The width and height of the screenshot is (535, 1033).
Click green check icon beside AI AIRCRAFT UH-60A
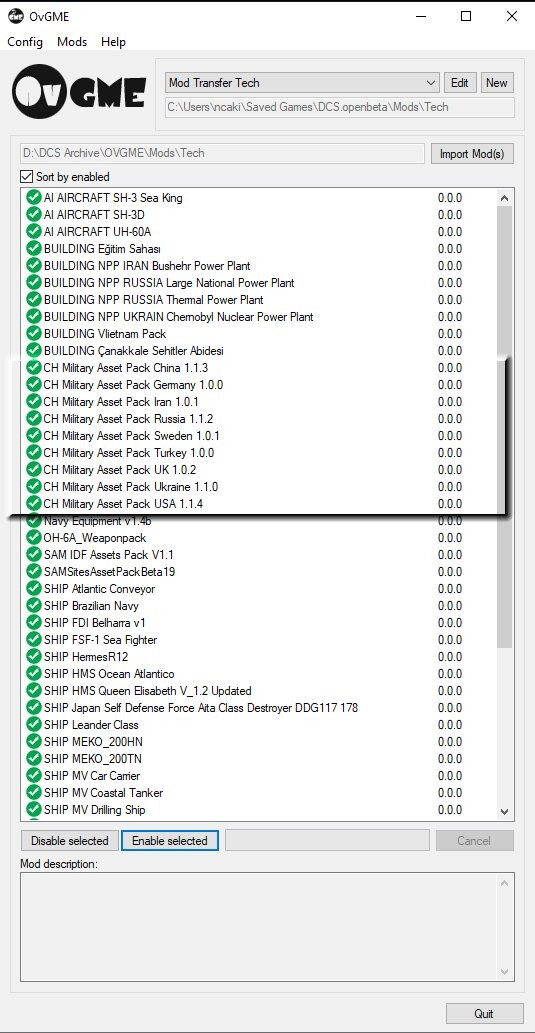tap(33, 232)
